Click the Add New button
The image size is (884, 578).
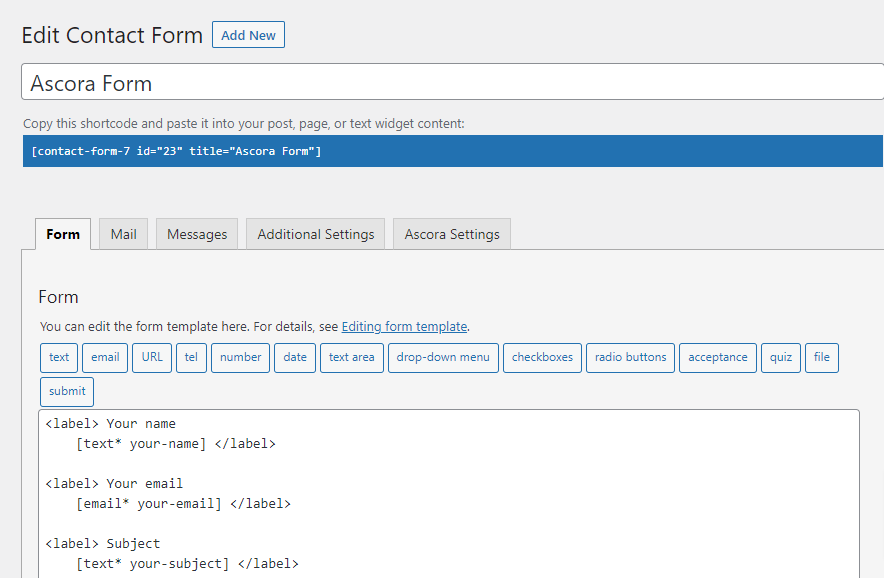248,35
